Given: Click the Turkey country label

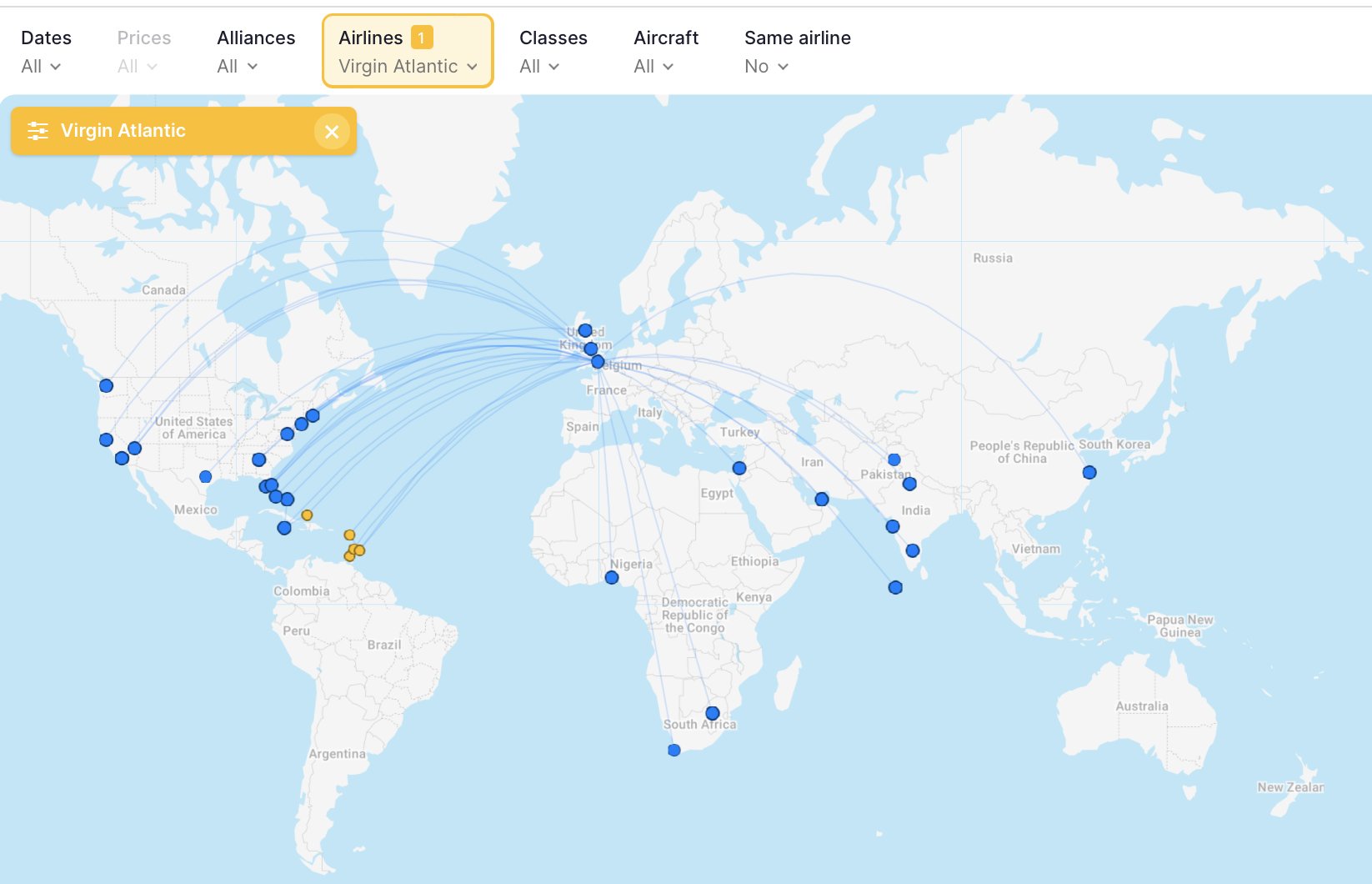Looking at the screenshot, I should pos(739,432).
